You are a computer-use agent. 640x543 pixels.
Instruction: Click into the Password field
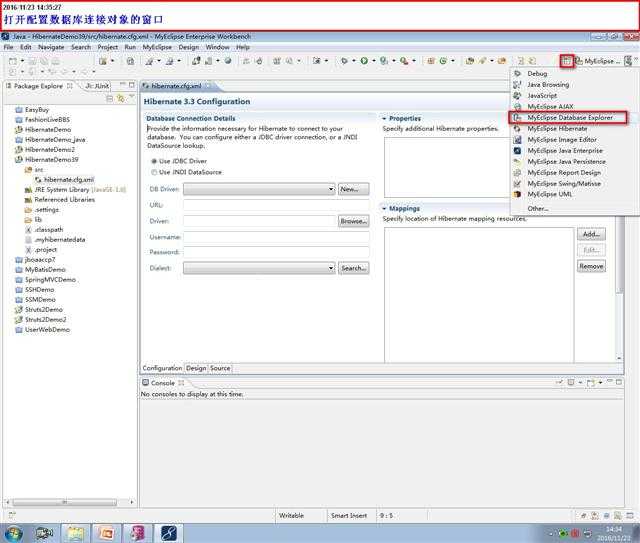pos(276,252)
